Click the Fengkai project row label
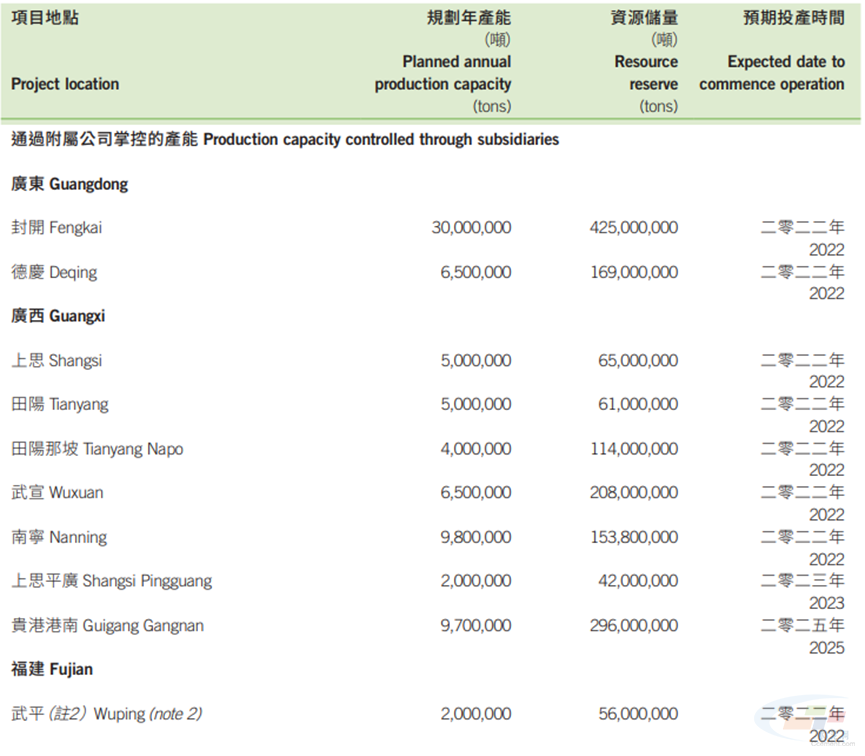The image size is (865, 756). coord(54,227)
